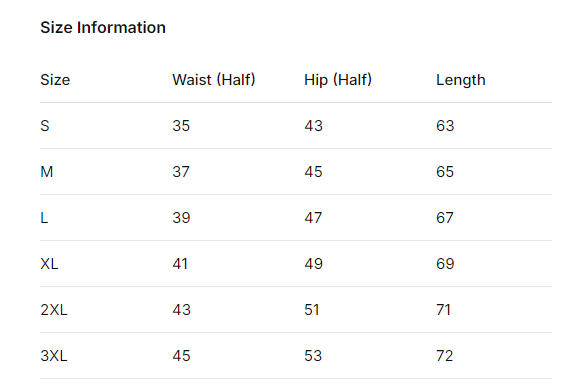This screenshot has width=567, height=389.
Task: Click the Size Information heading
Action: pyautogui.click(x=103, y=28)
